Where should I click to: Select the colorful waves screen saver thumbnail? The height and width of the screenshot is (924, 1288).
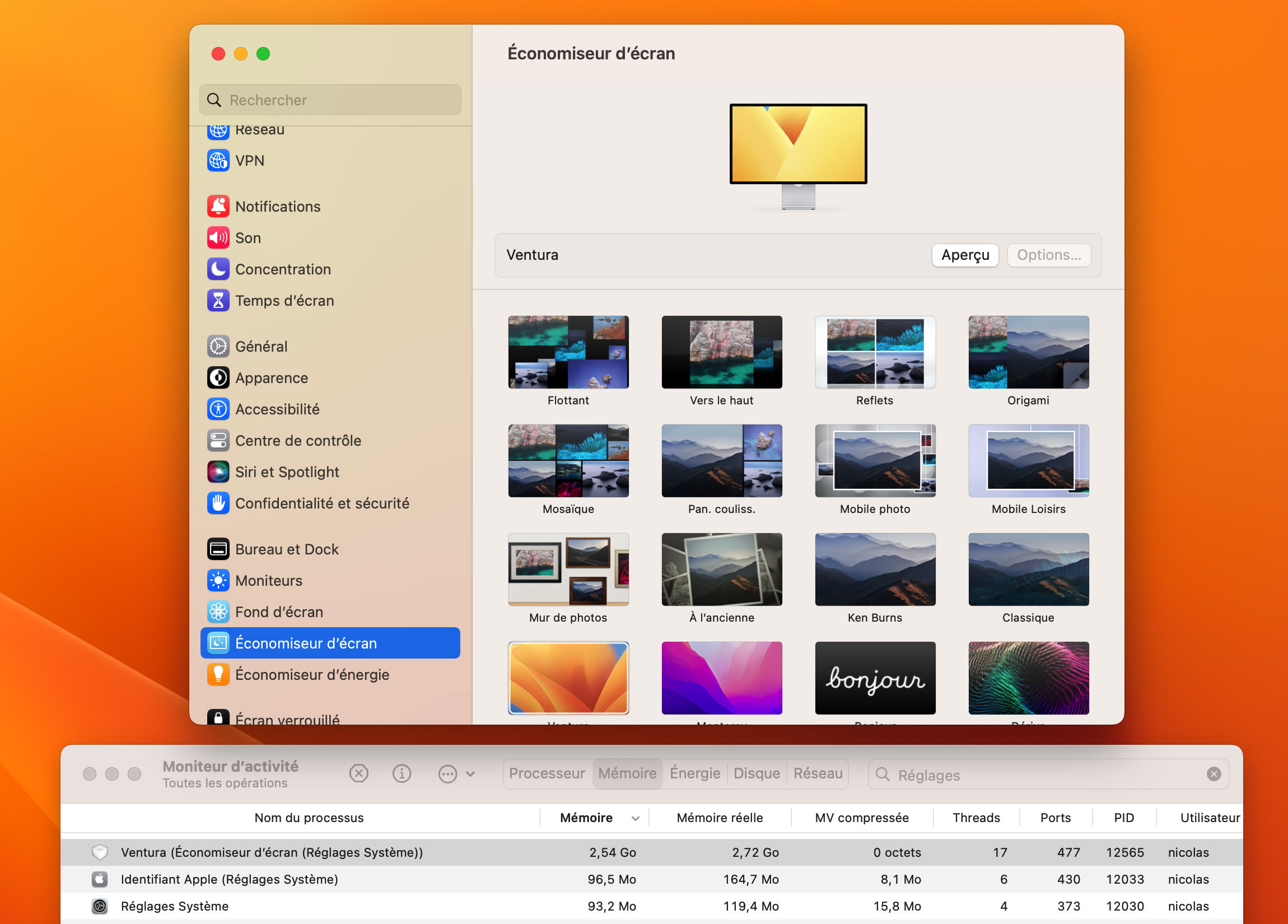coord(1029,678)
